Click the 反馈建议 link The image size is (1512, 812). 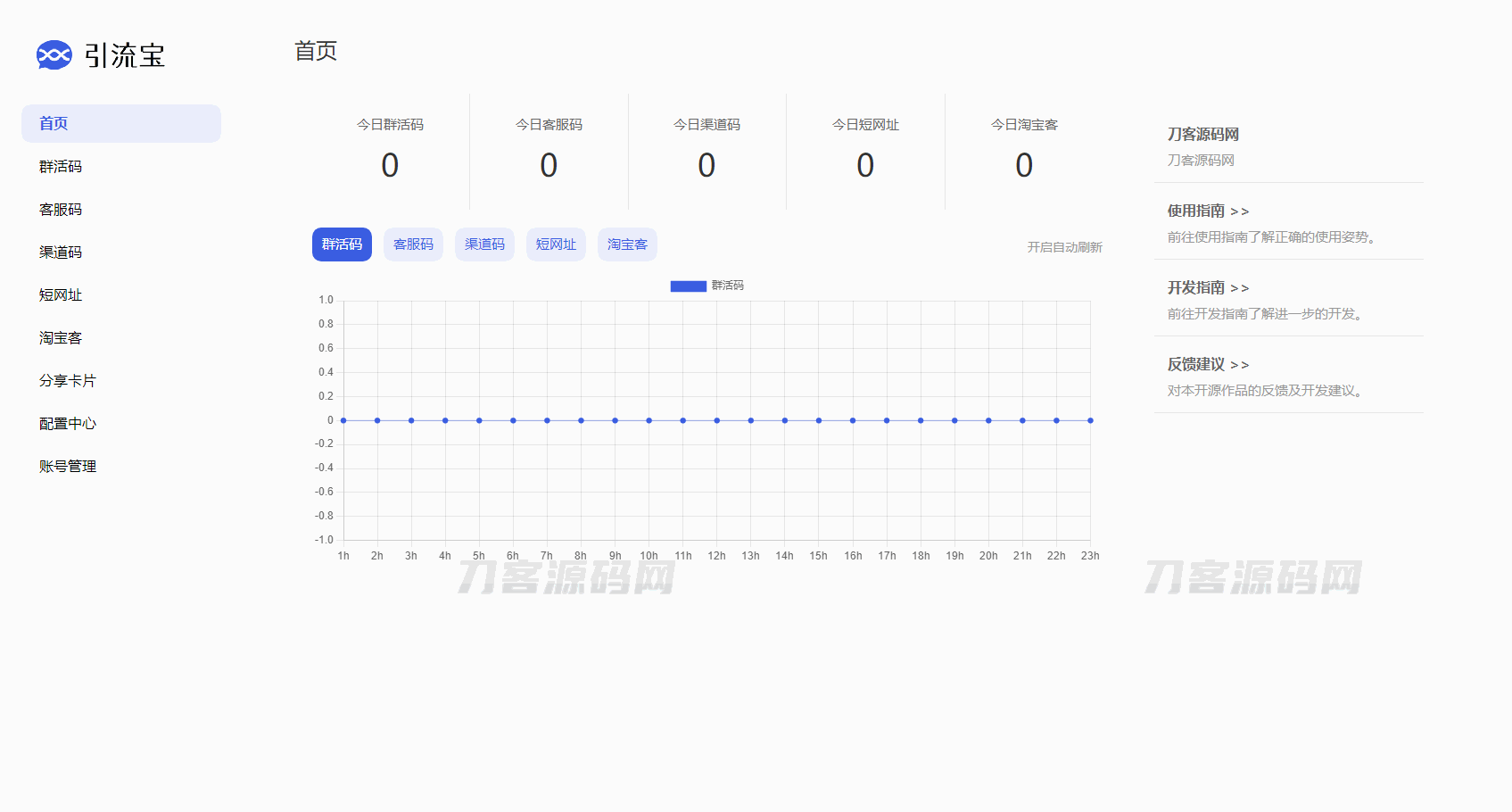pos(1208,365)
